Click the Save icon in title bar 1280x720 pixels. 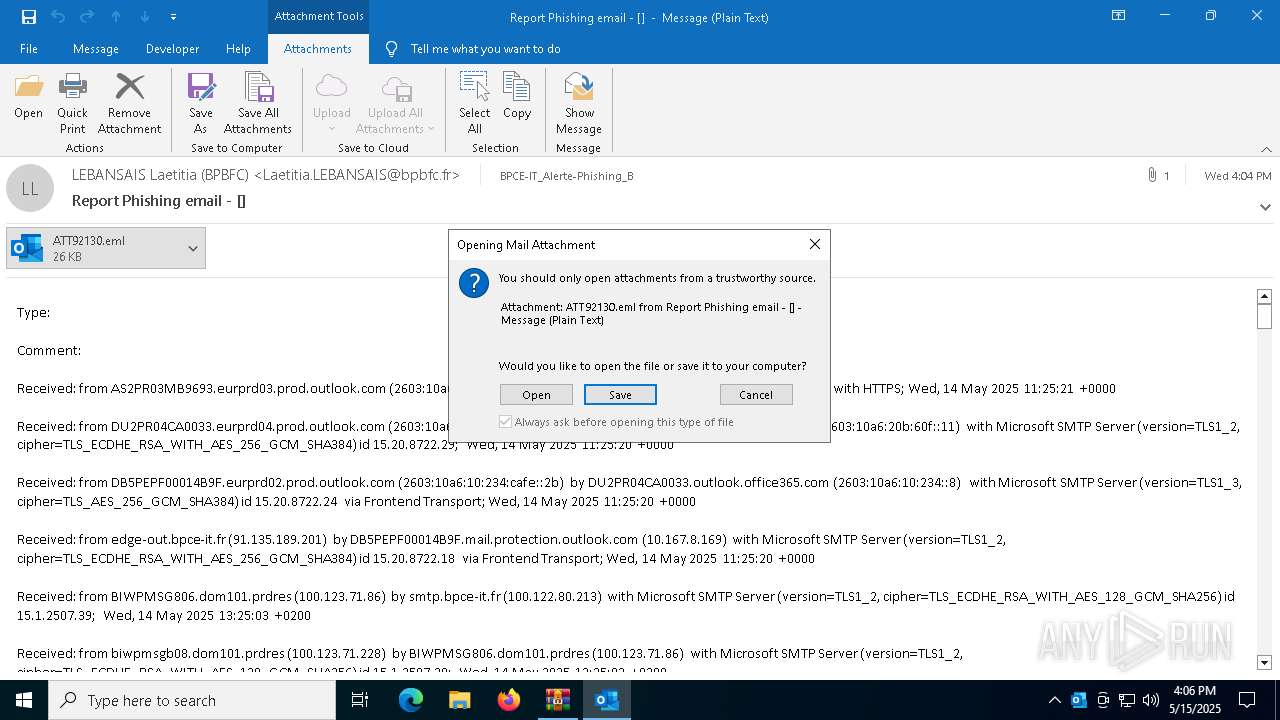tap(28, 17)
